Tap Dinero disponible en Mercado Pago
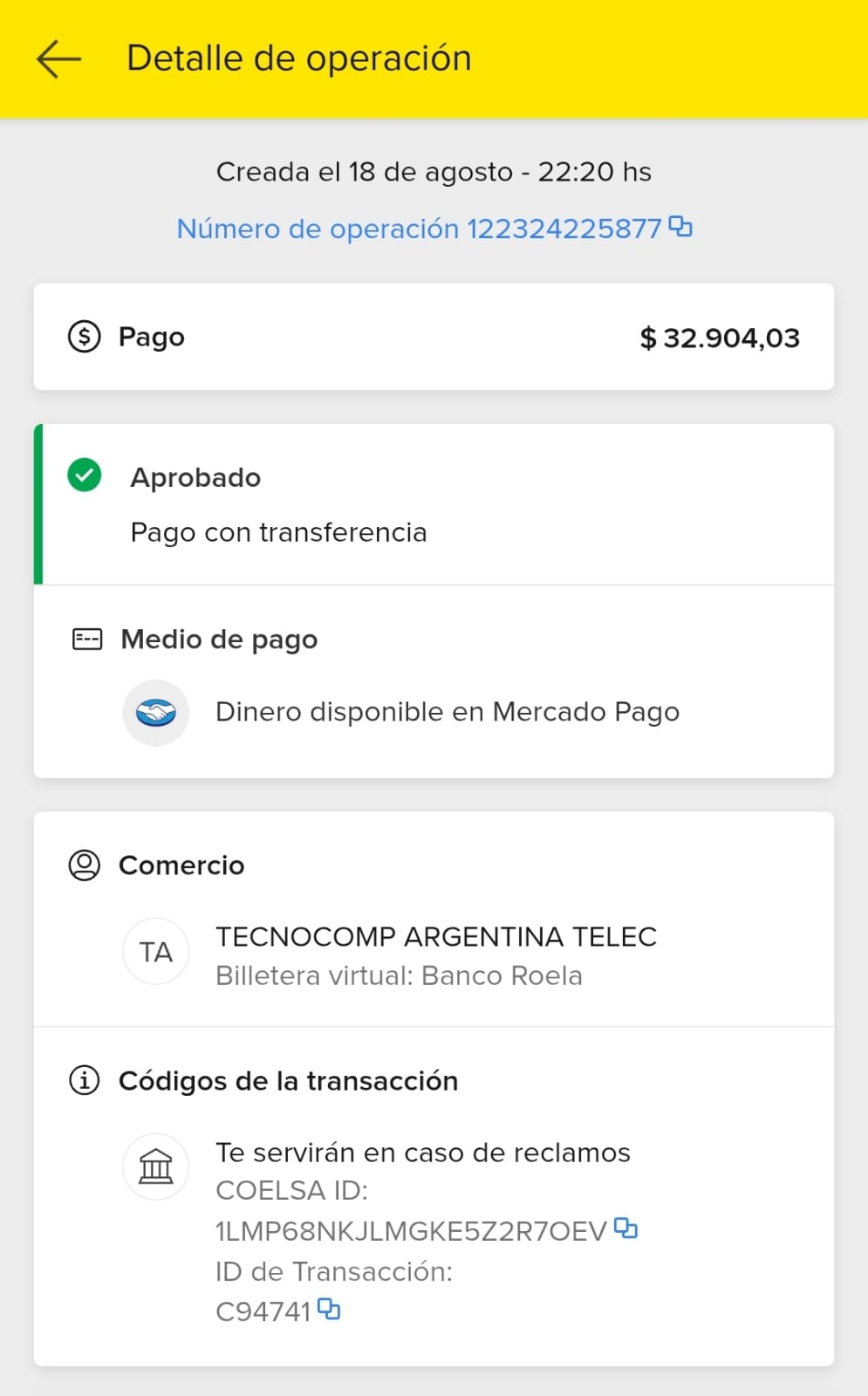 point(448,712)
